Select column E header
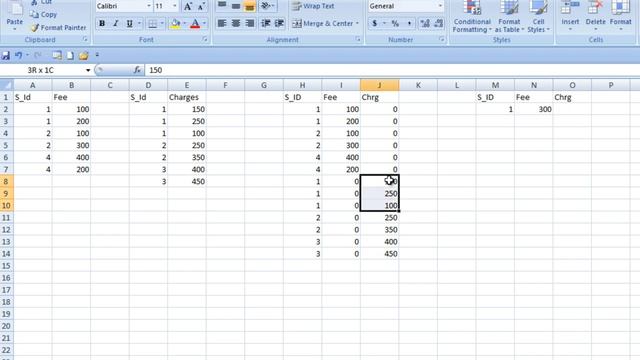640x360 pixels. [187, 85]
